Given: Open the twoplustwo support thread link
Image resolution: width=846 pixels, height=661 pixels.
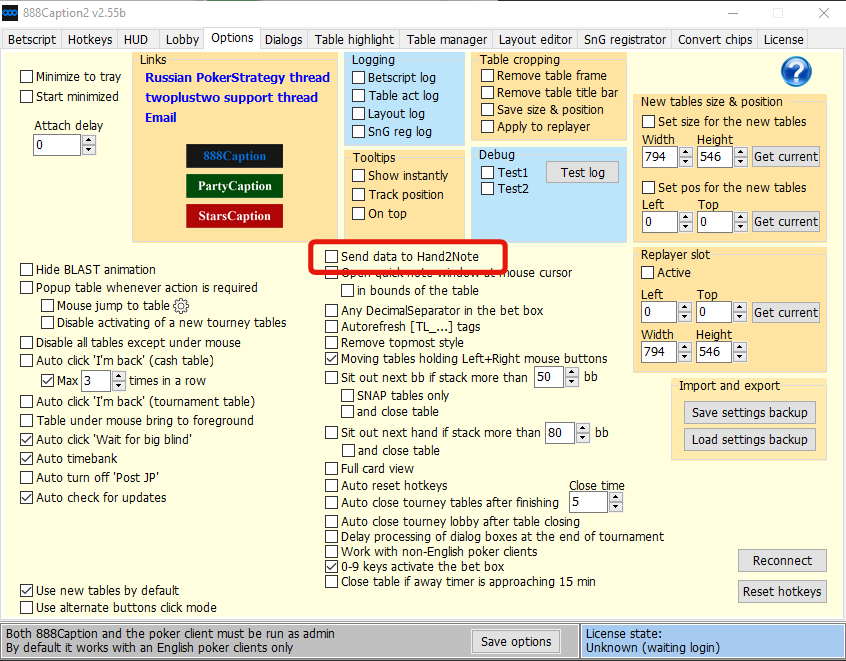Looking at the screenshot, I should click(231, 98).
